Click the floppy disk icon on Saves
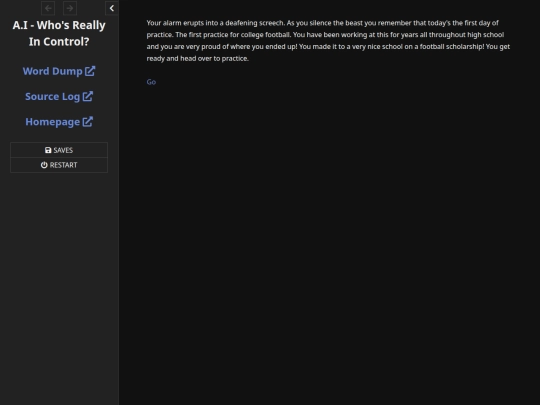The width and height of the screenshot is (540, 405). tap(48, 150)
